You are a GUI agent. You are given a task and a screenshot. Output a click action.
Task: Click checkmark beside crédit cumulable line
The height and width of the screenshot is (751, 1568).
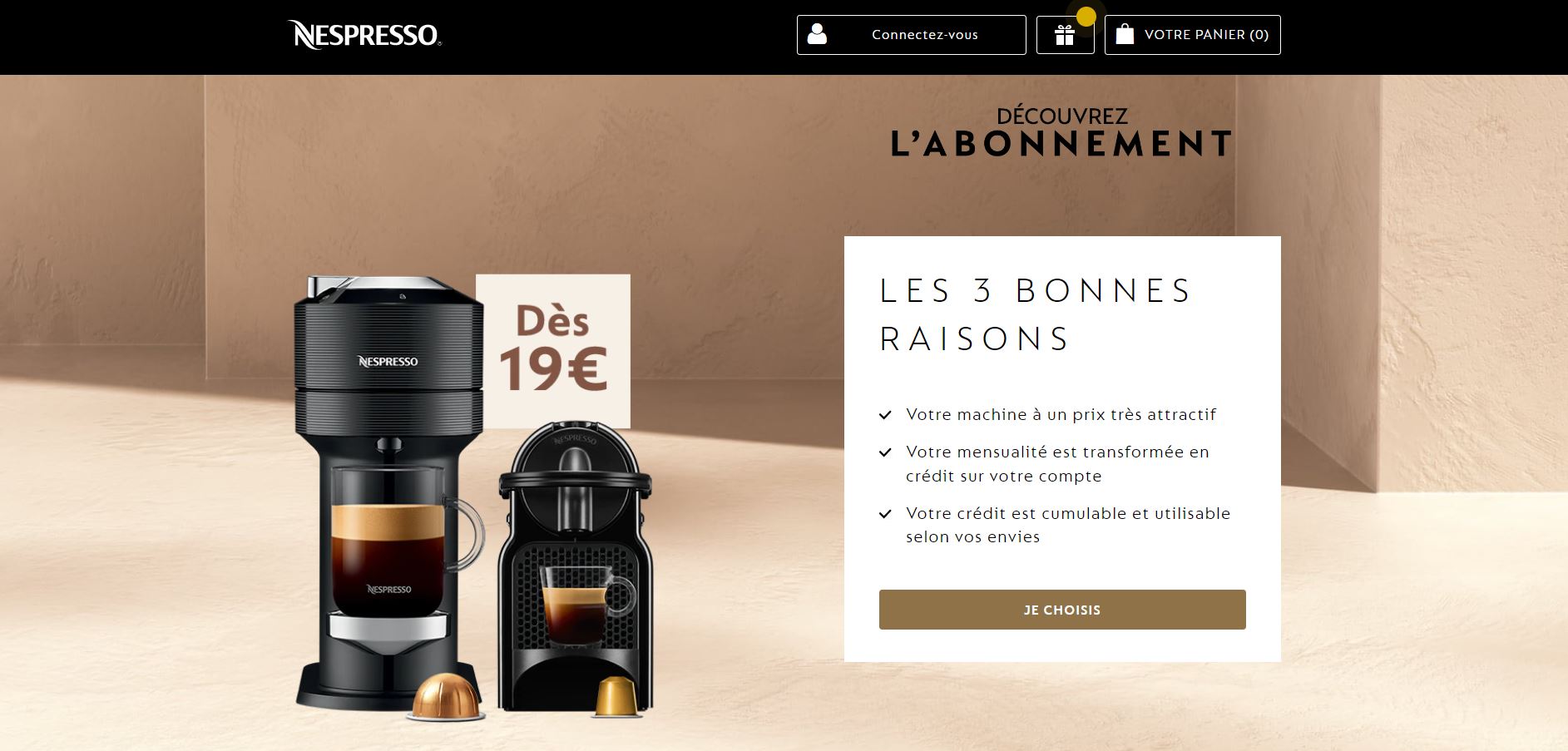885,514
